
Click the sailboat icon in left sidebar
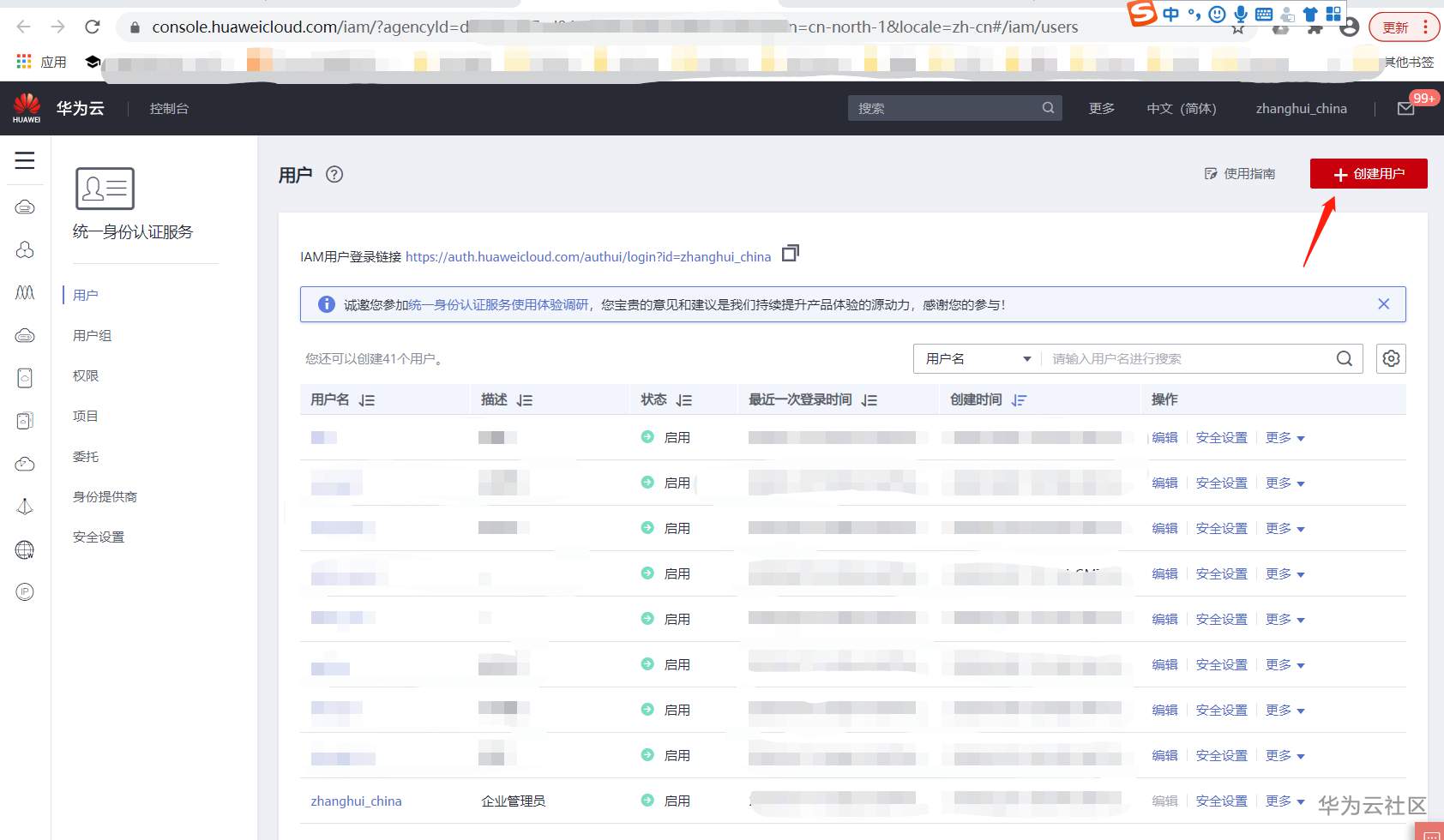25,507
